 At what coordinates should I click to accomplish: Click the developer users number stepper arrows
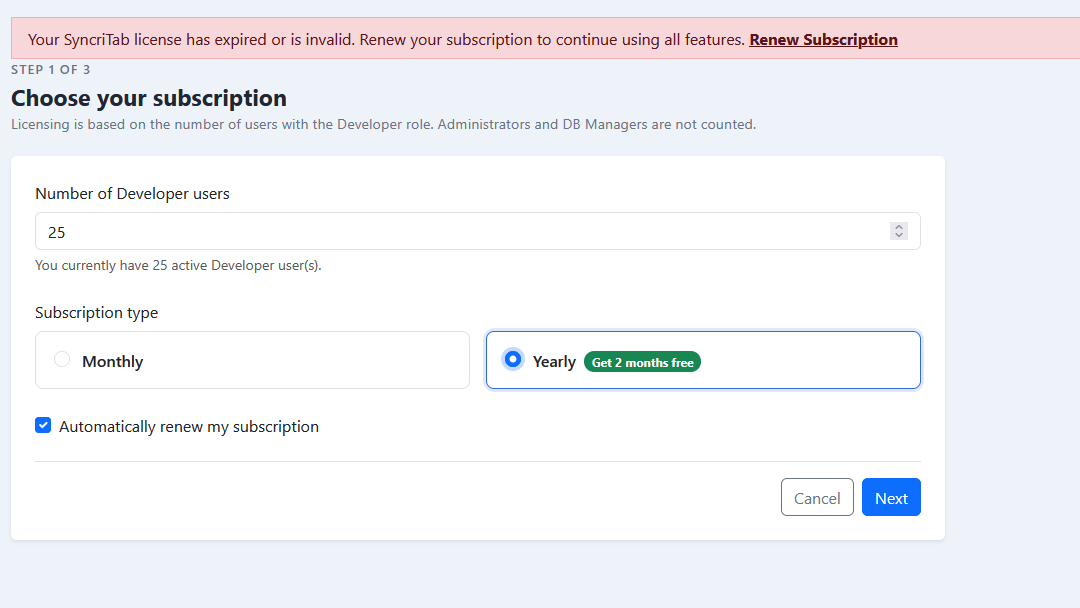click(898, 231)
